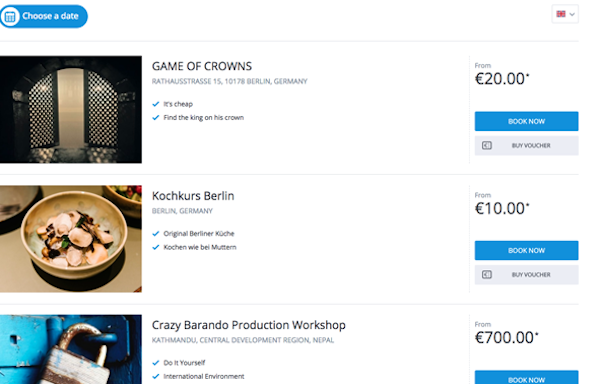This screenshot has width=600, height=384.
Task: Click checkmark beside "Do It Yourself"
Action: click(x=156, y=363)
